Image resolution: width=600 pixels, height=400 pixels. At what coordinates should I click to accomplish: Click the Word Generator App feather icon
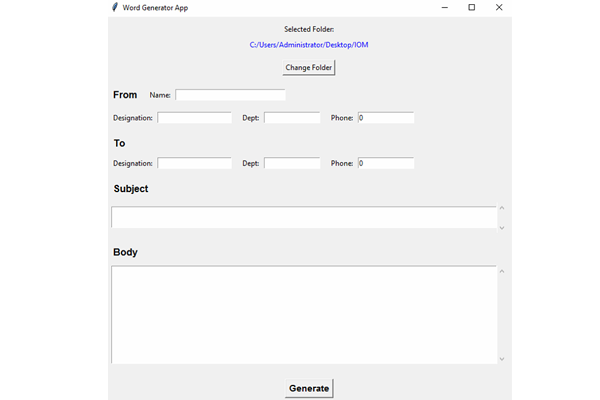click(x=114, y=7)
